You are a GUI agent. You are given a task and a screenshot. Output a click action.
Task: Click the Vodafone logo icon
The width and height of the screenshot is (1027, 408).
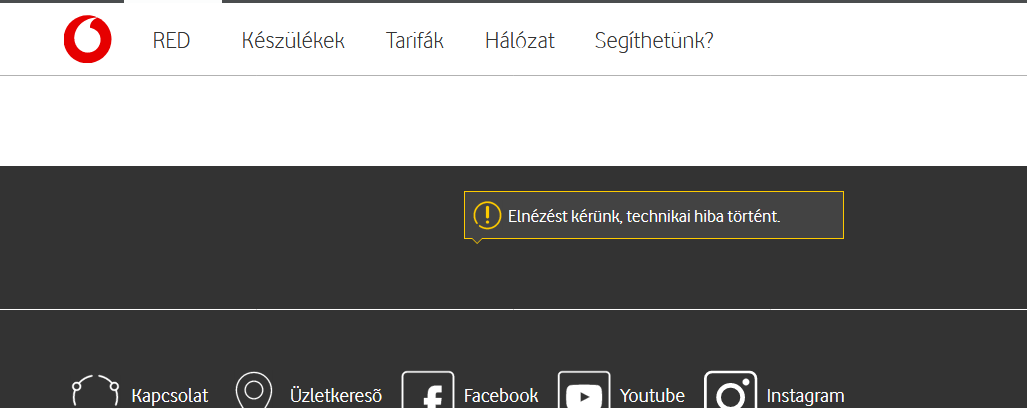(87, 41)
